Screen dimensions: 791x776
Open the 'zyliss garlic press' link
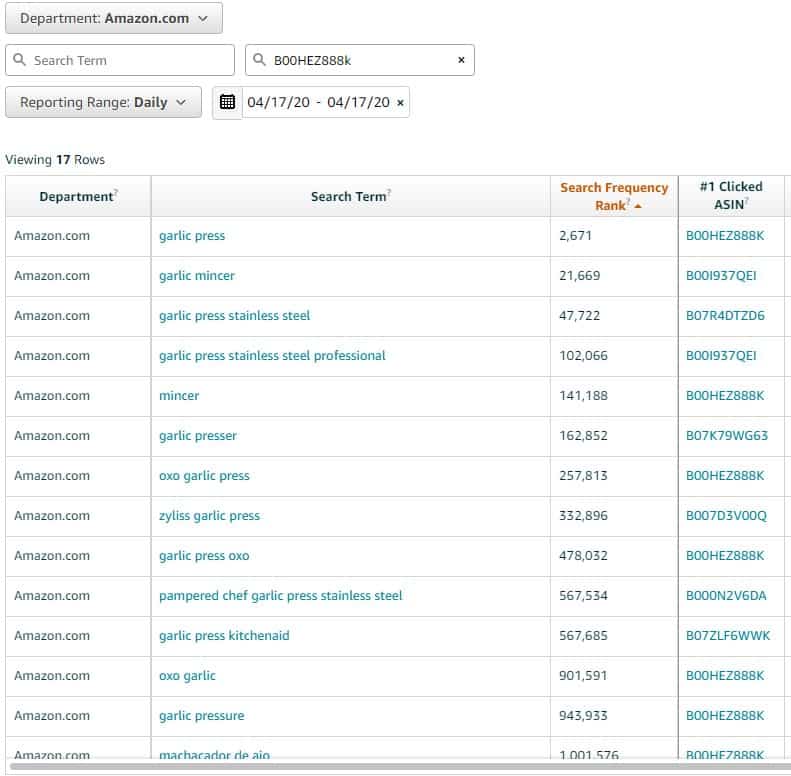(x=209, y=516)
